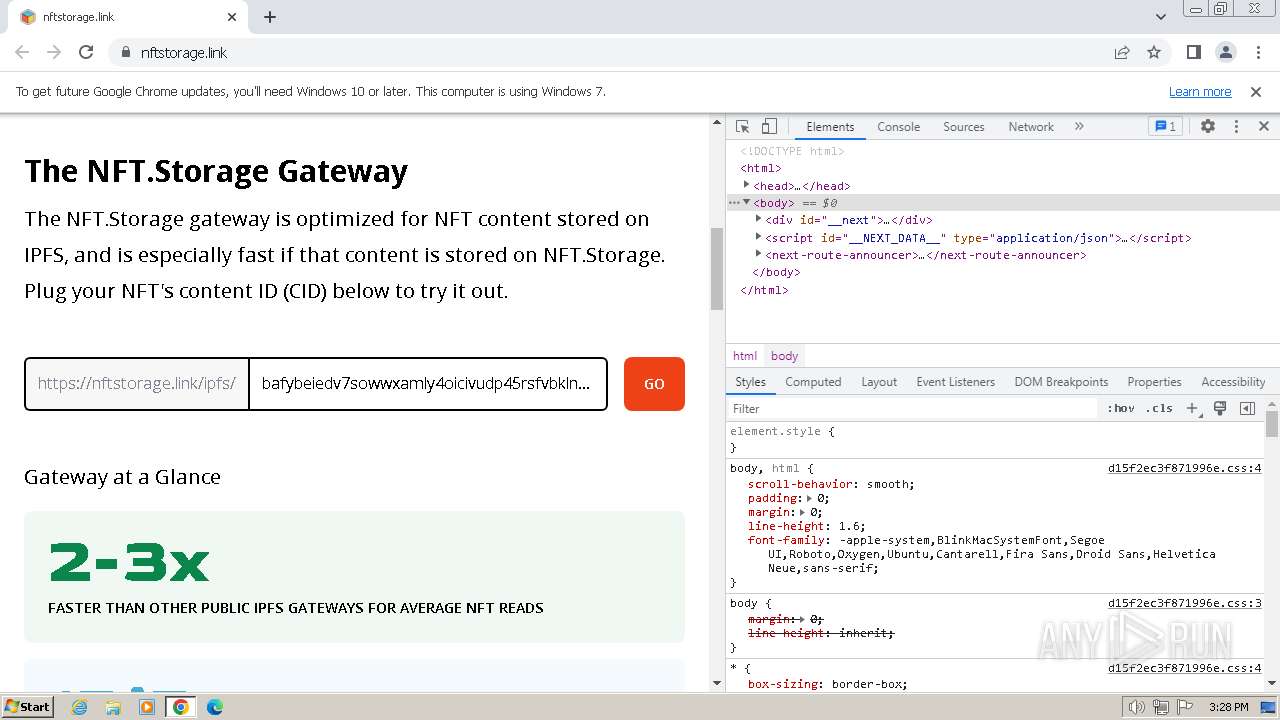This screenshot has width=1280, height=720.
Task: Collapse the body element node
Action: pyautogui.click(x=746, y=202)
